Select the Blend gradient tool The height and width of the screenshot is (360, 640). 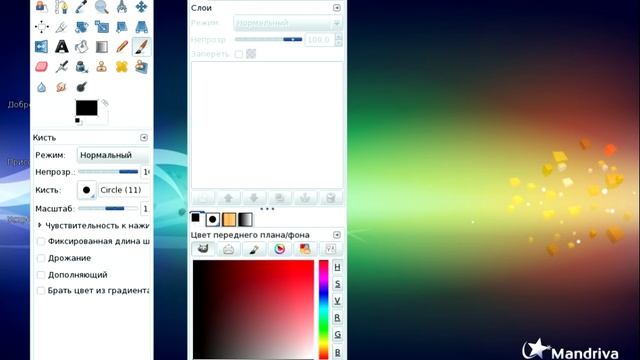click(101, 47)
